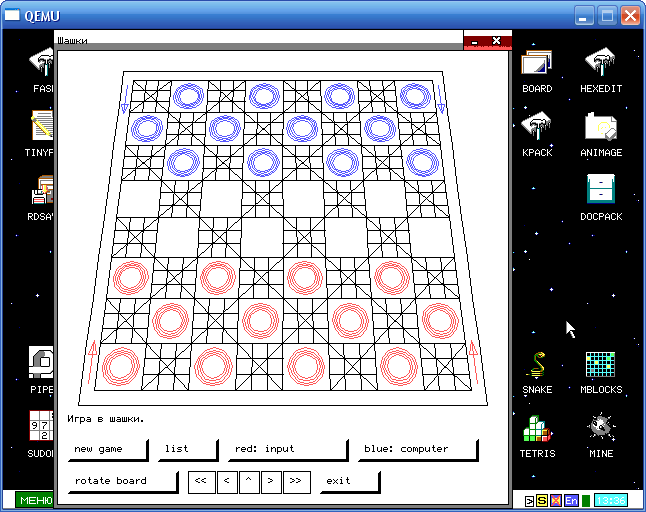The height and width of the screenshot is (512, 646).
Task: Jump to last move with >> button
Action: [295, 481]
